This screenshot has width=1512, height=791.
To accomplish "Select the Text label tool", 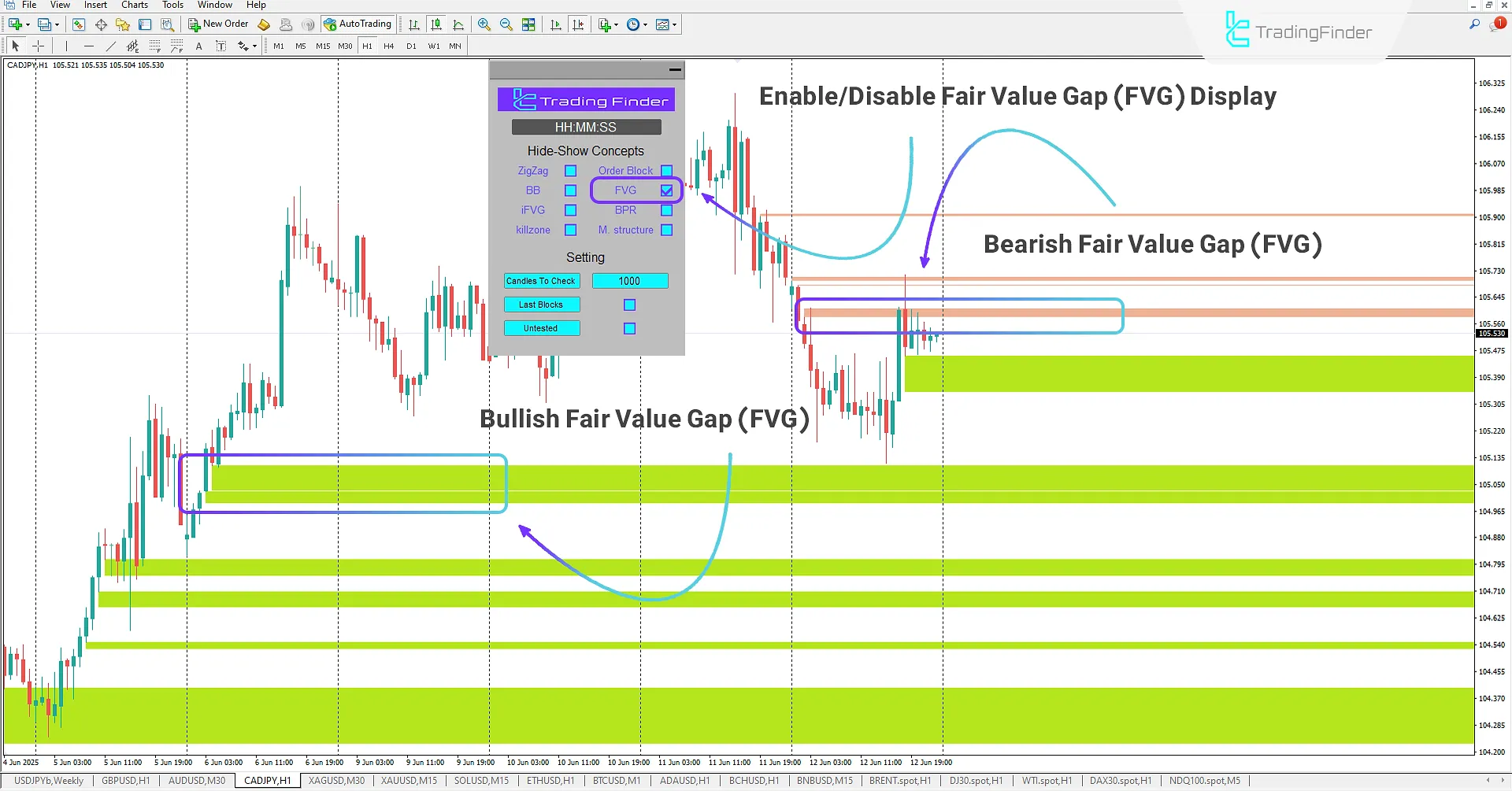I will coord(221,46).
